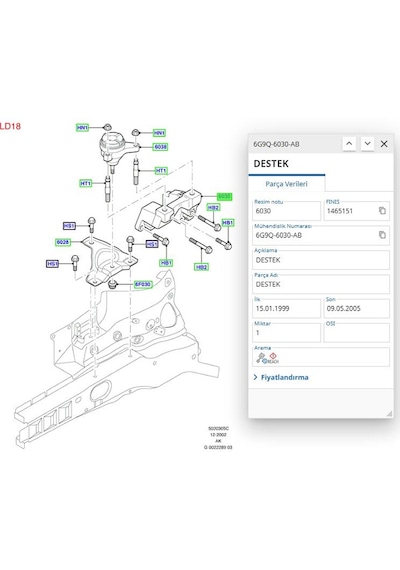Click the İlk date field 15.01.1999
Screen dimensions: 400x570
click(287, 308)
